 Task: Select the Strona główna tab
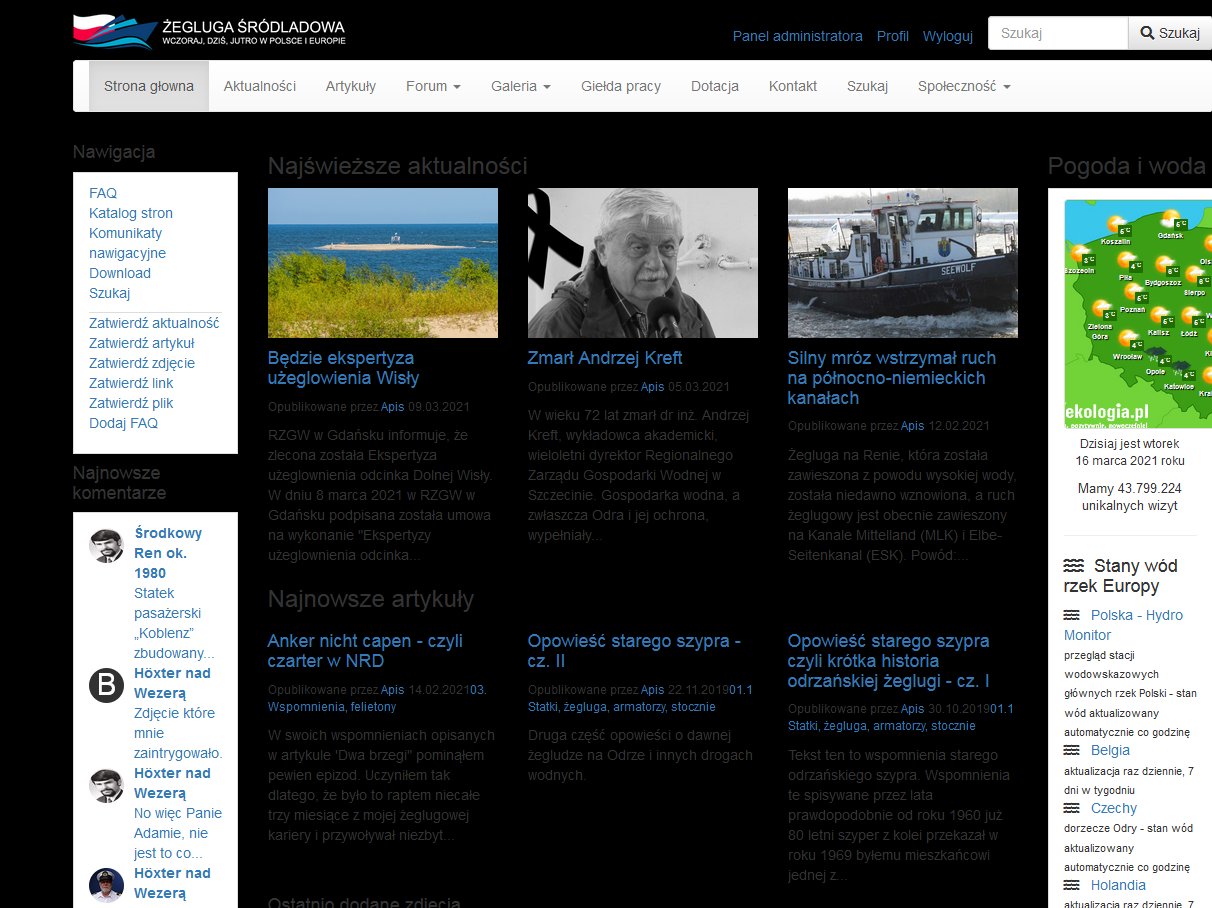[149, 86]
